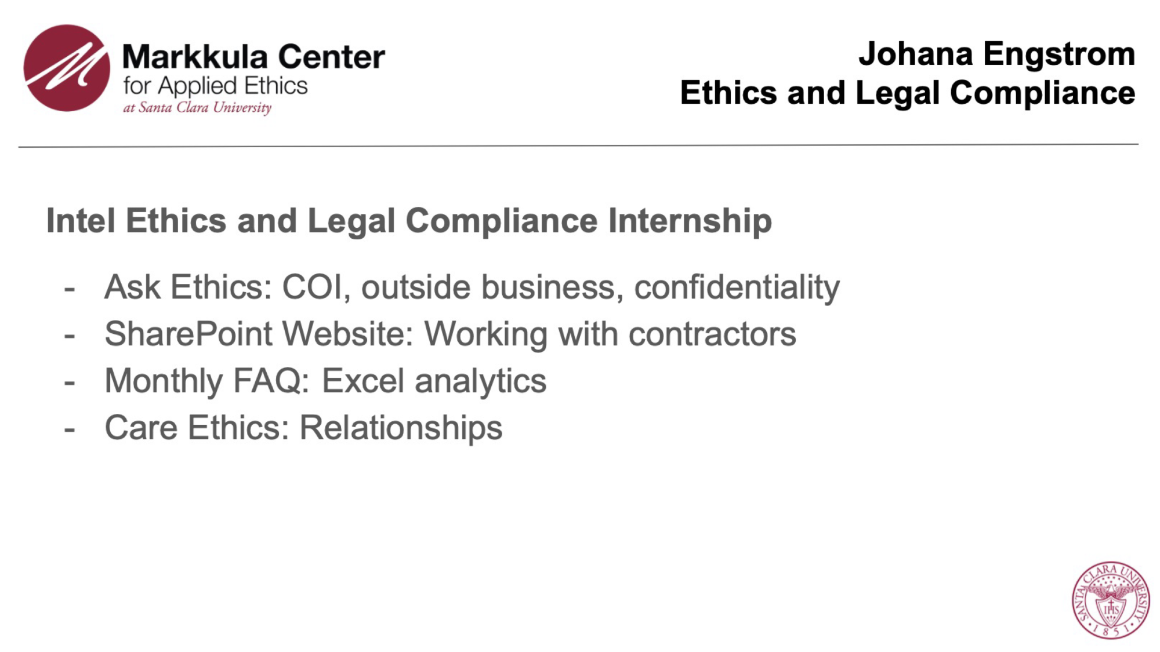Select the presenter name Johana Engstrom

996,54
